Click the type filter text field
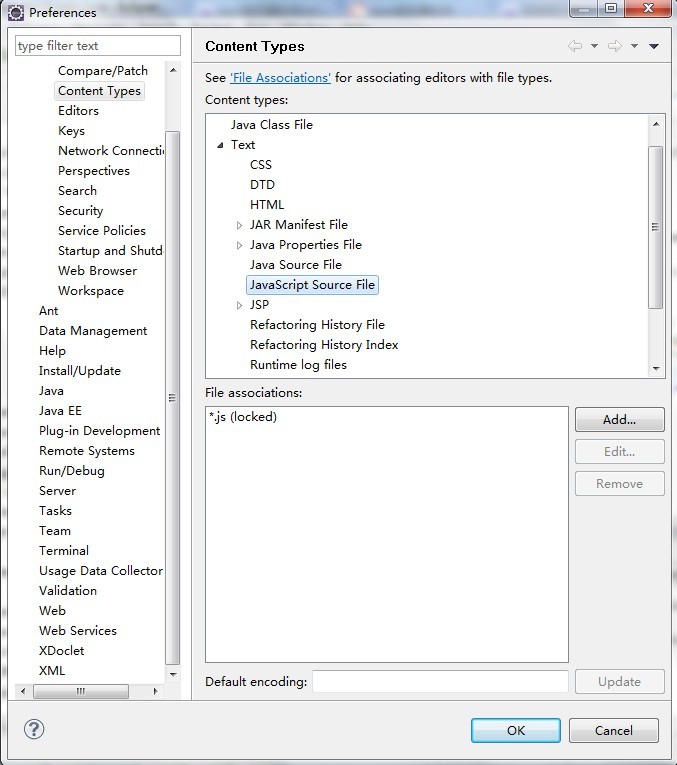 click(98, 46)
